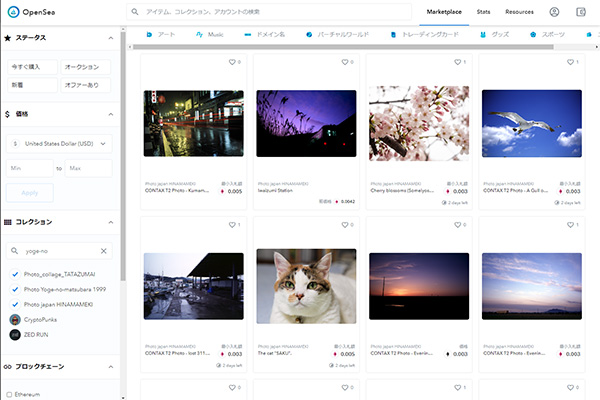Open the United States Dollar currency dropdown
Screen dimensions: 600x400
coord(60,144)
